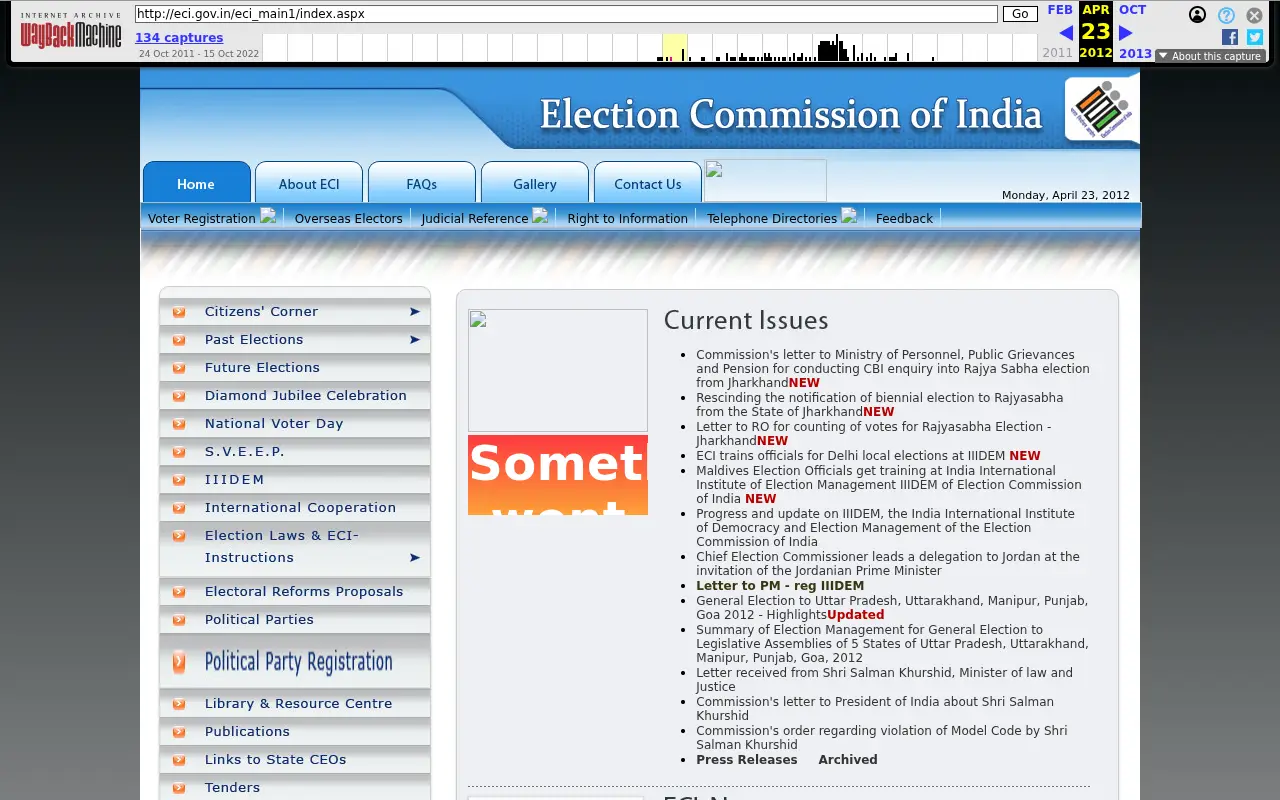Open the Telephone Directories dropdown menu
The width and height of the screenshot is (1280, 800).
(782, 217)
